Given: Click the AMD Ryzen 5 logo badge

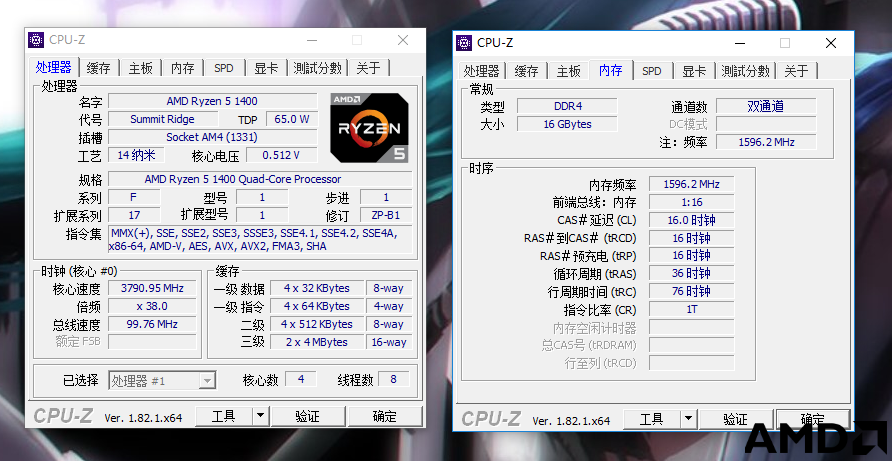Looking at the screenshot, I should (369, 128).
